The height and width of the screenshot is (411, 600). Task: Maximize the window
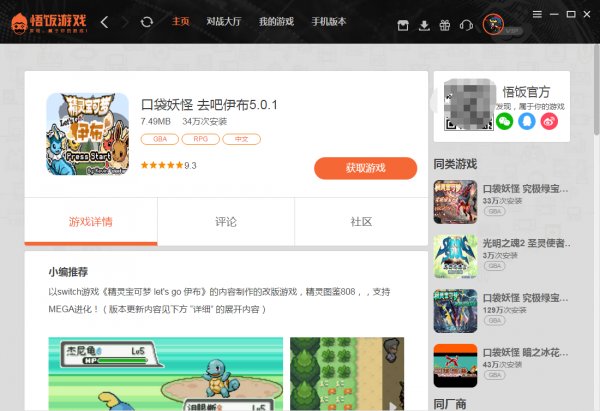(571, 15)
